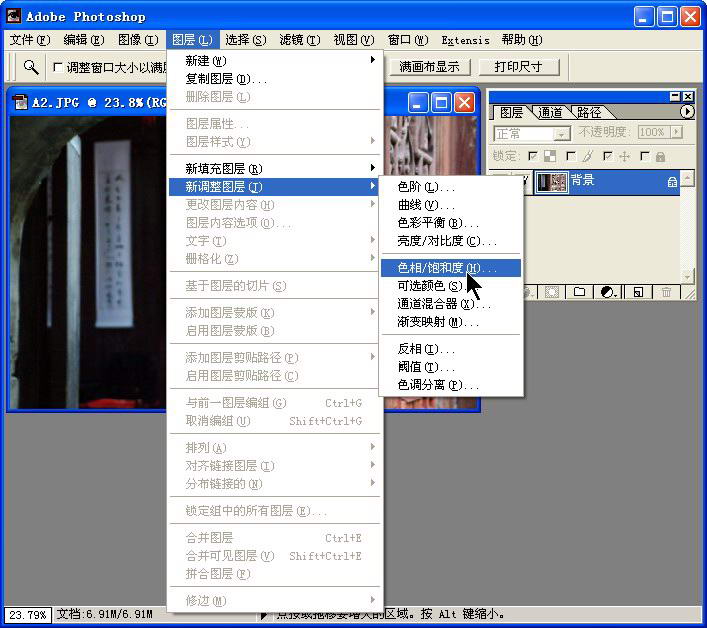The height and width of the screenshot is (628, 707).
Task: Click the 23.79% zoom field in status bar
Action: pos(27,614)
